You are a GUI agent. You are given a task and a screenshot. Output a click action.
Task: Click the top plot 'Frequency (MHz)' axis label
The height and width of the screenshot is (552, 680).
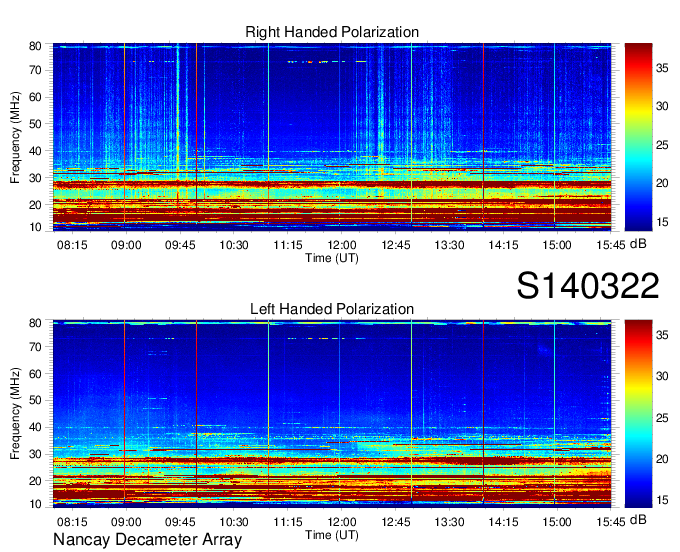click(x=15, y=137)
